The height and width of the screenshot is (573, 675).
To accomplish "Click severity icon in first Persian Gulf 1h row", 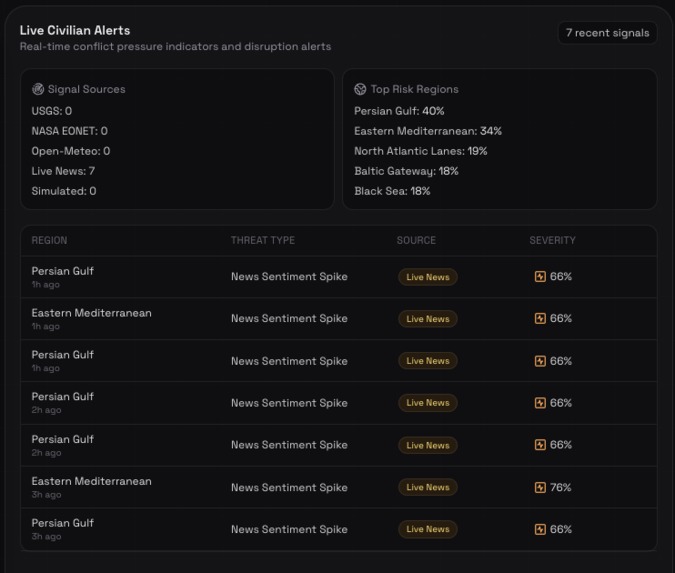I will tap(540, 276).
